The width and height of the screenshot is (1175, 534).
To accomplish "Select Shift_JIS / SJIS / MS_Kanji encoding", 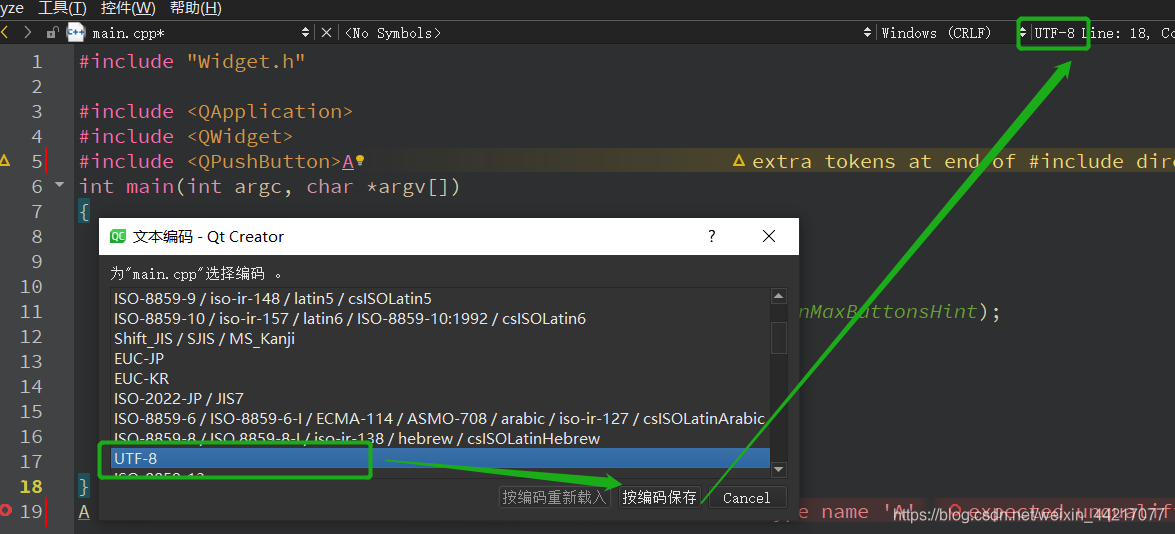I will pos(440,339).
